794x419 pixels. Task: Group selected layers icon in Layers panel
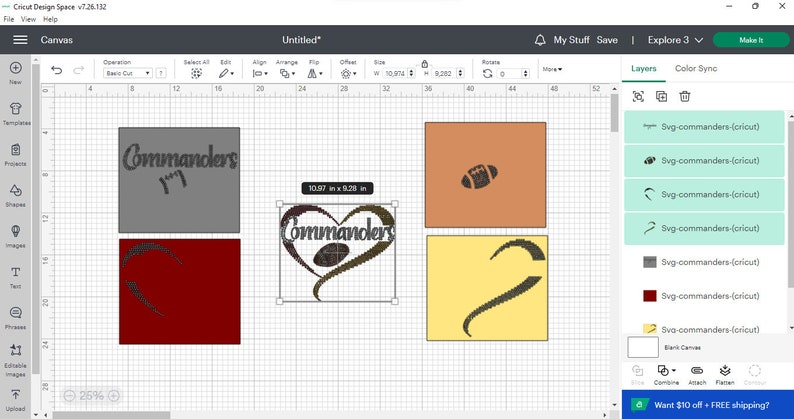click(x=638, y=96)
